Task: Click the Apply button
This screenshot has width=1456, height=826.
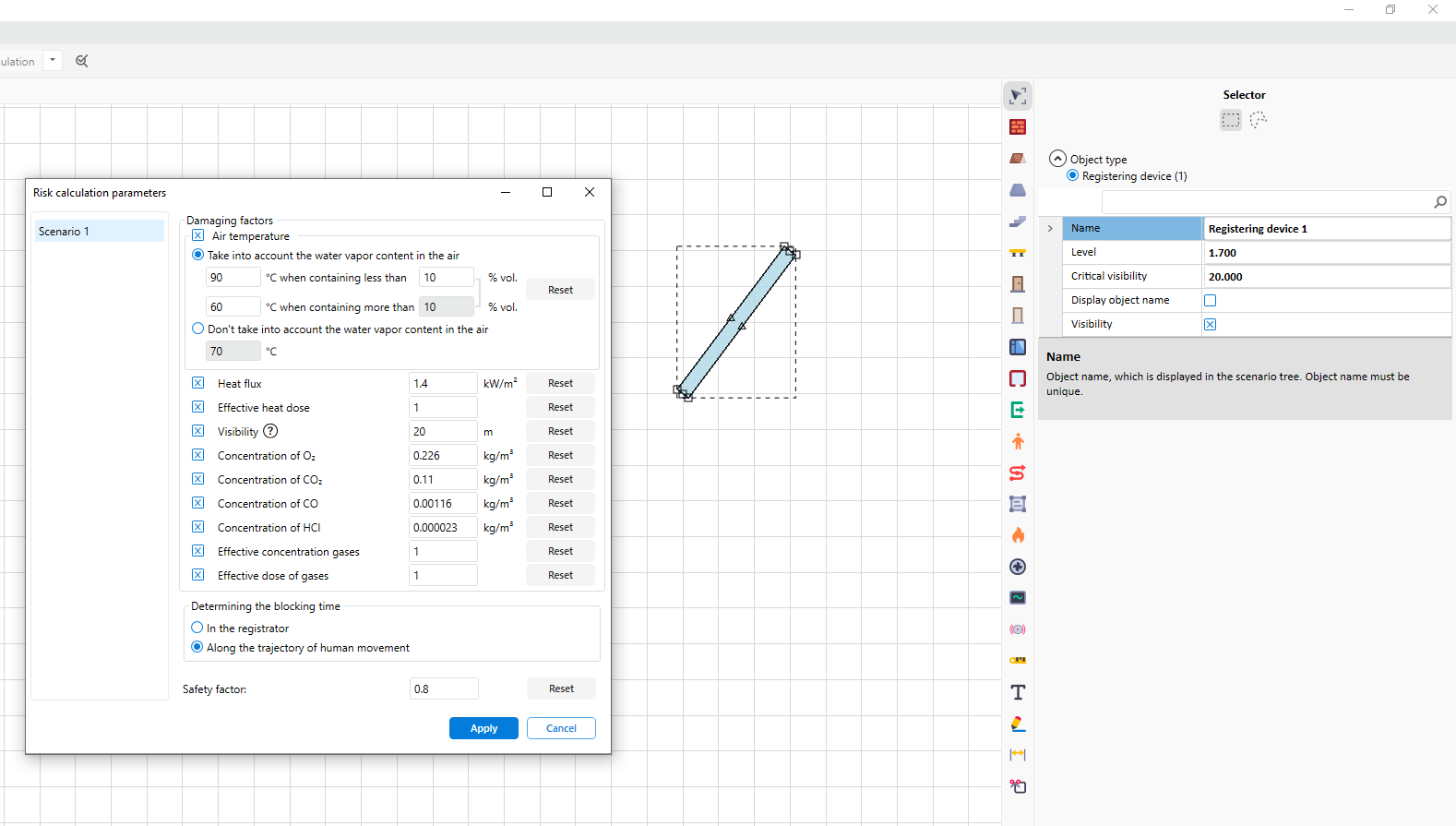Action: click(483, 728)
